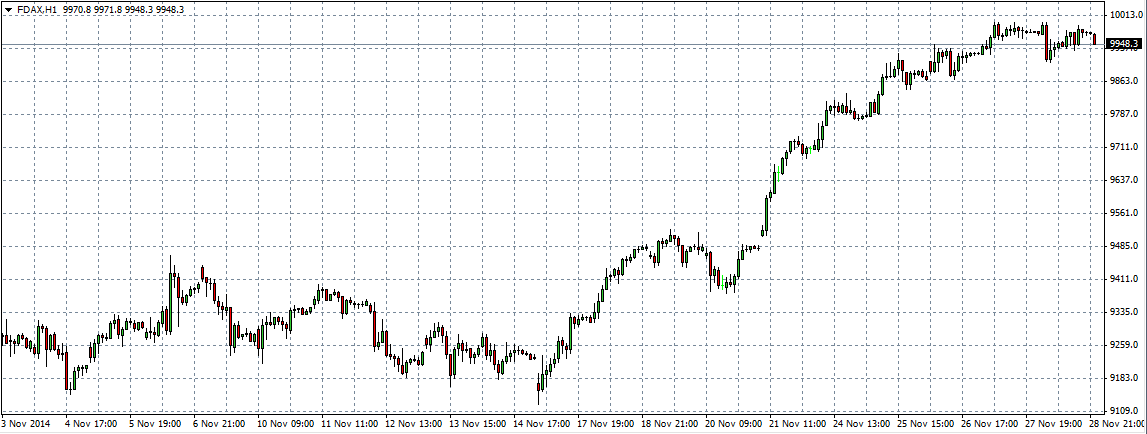The height and width of the screenshot is (434, 1147).
Task: Click the 10 Nov 09:00 time marker
Action: coord(285,424)
